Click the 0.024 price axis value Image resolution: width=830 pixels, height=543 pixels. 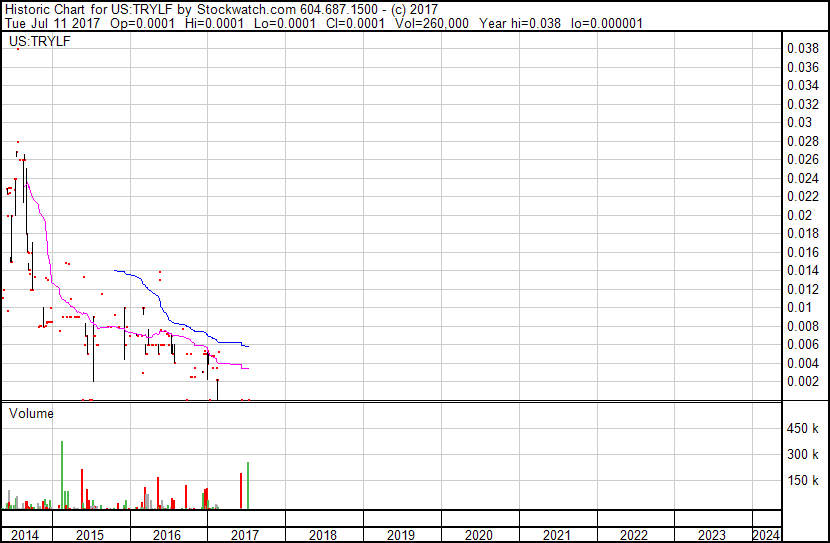(x=803, y=178)
